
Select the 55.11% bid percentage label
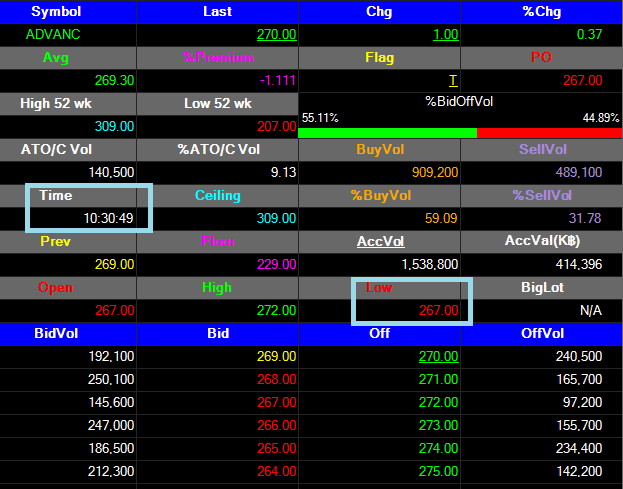pos(320,118)
